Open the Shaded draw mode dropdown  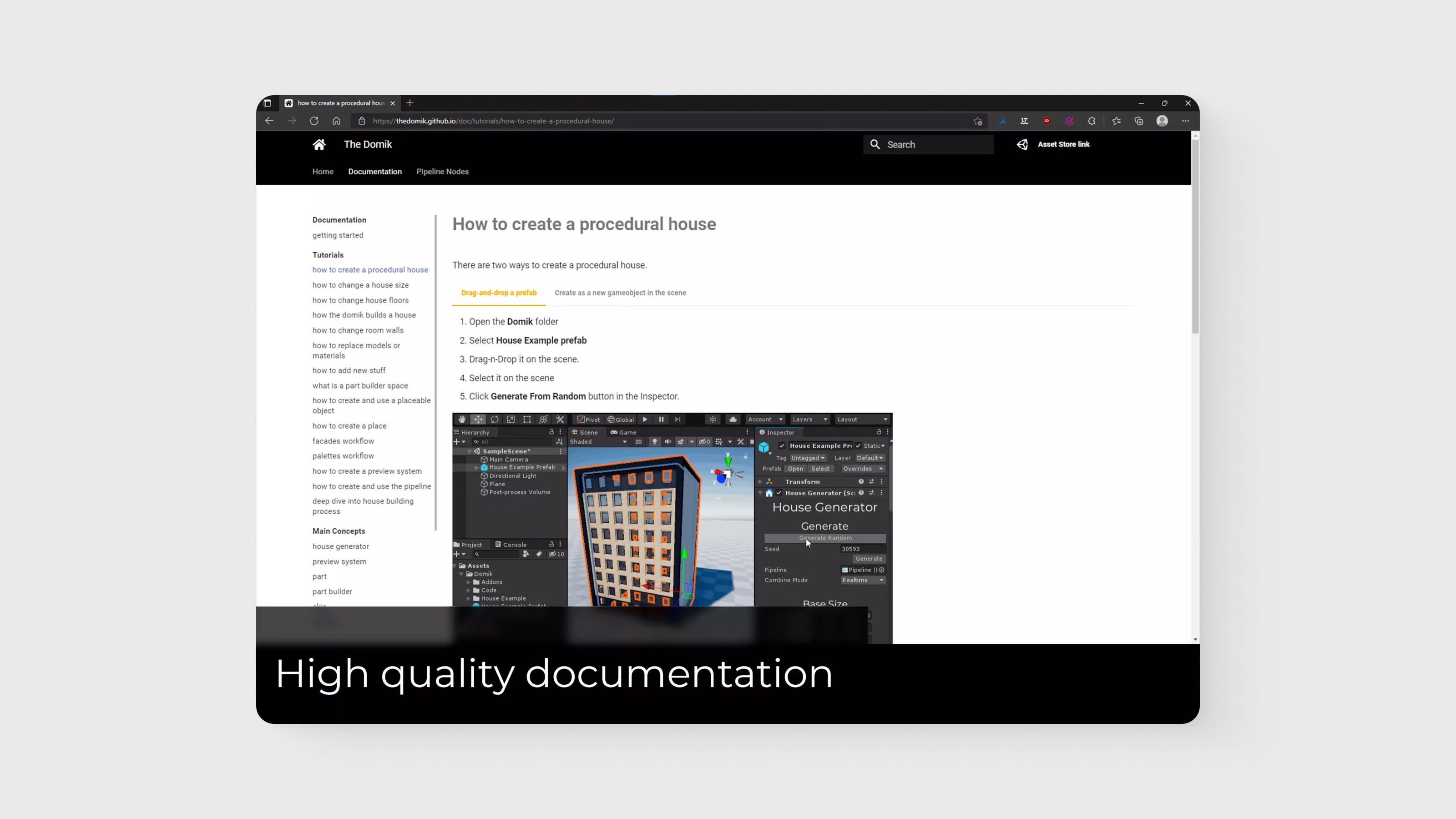(x=599, y=442)
